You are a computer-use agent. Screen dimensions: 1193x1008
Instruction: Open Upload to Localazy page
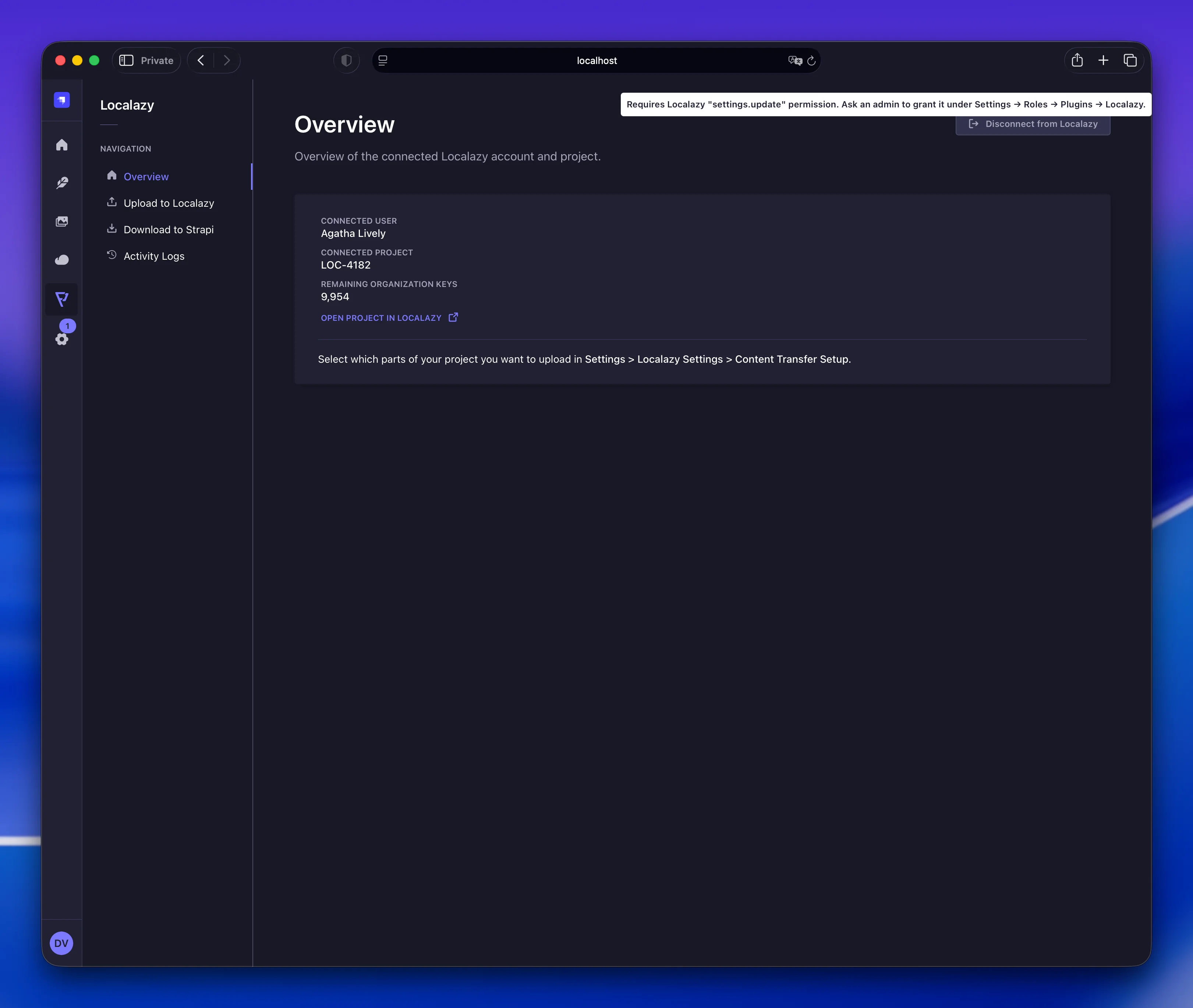(x=169, y=203)
